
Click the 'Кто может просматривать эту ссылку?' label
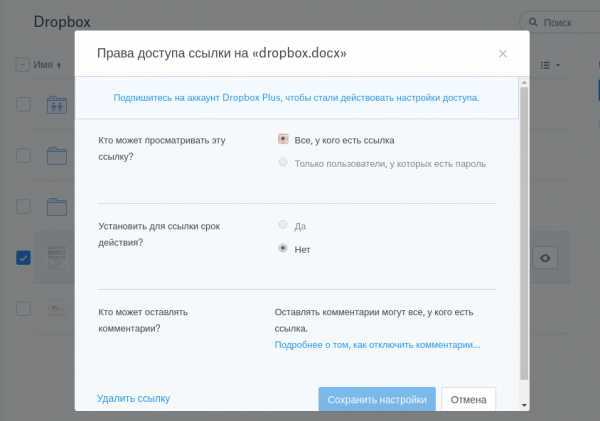[x=162, y=148]
